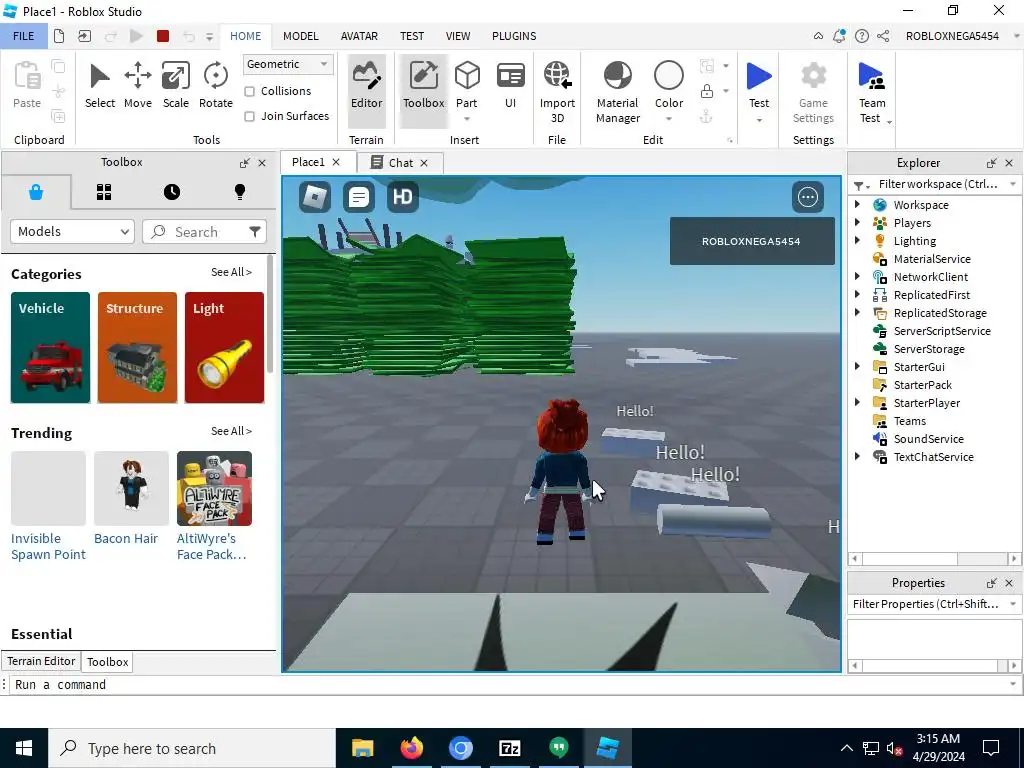The width and height of the screenshot is (1024, 768).
Task: Close the Place1 document tab
Action: [x=336, y=162]
